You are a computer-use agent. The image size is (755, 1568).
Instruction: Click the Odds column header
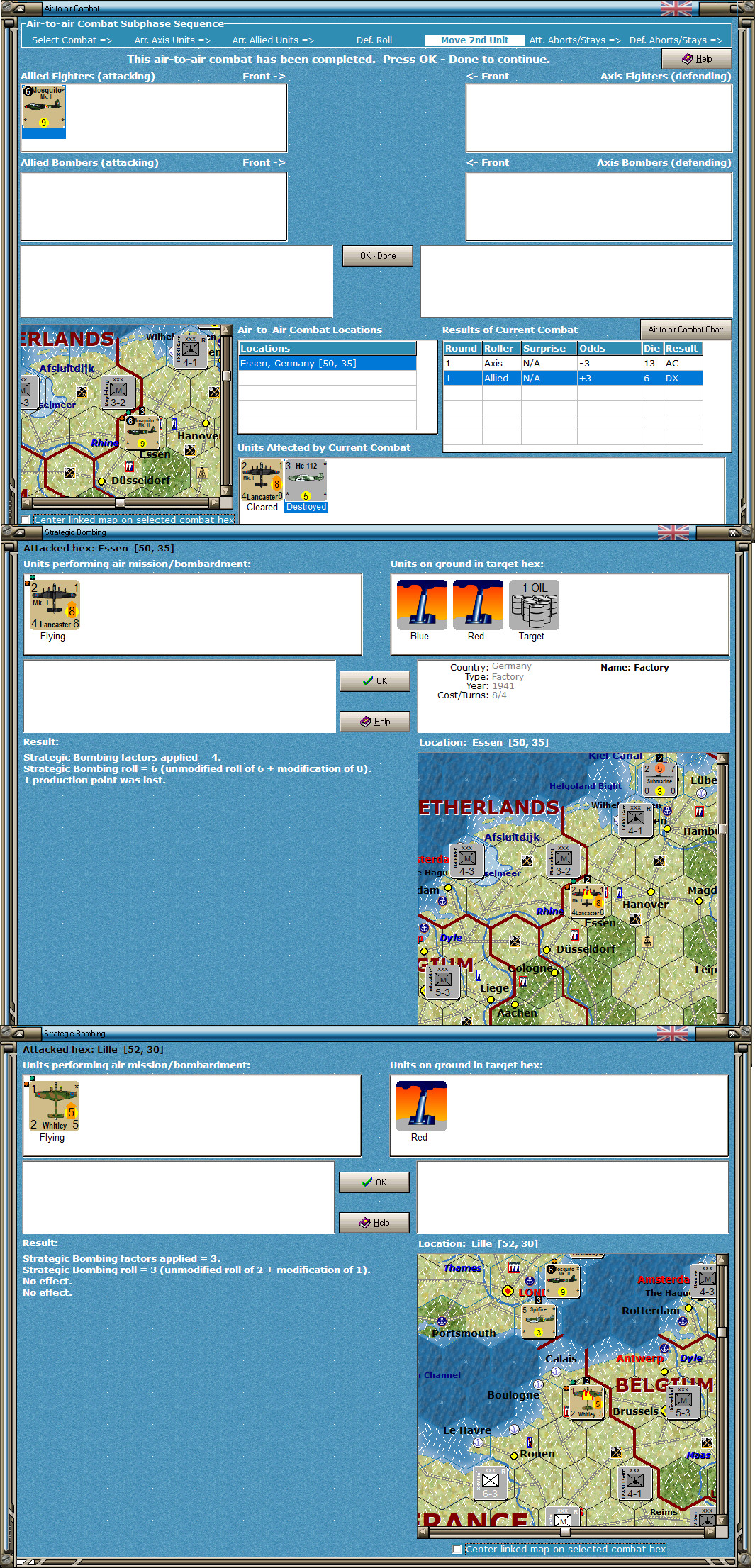609,349
